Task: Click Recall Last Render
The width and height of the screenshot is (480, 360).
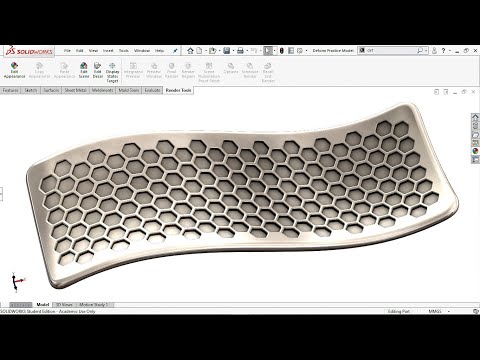Action: click(x=268, y=72)
